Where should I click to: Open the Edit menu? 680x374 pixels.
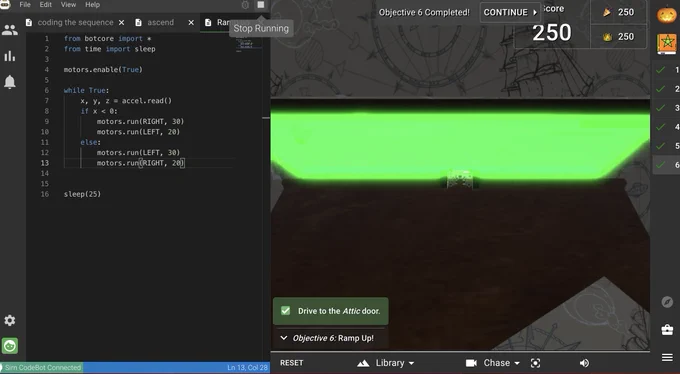[46, 5]
